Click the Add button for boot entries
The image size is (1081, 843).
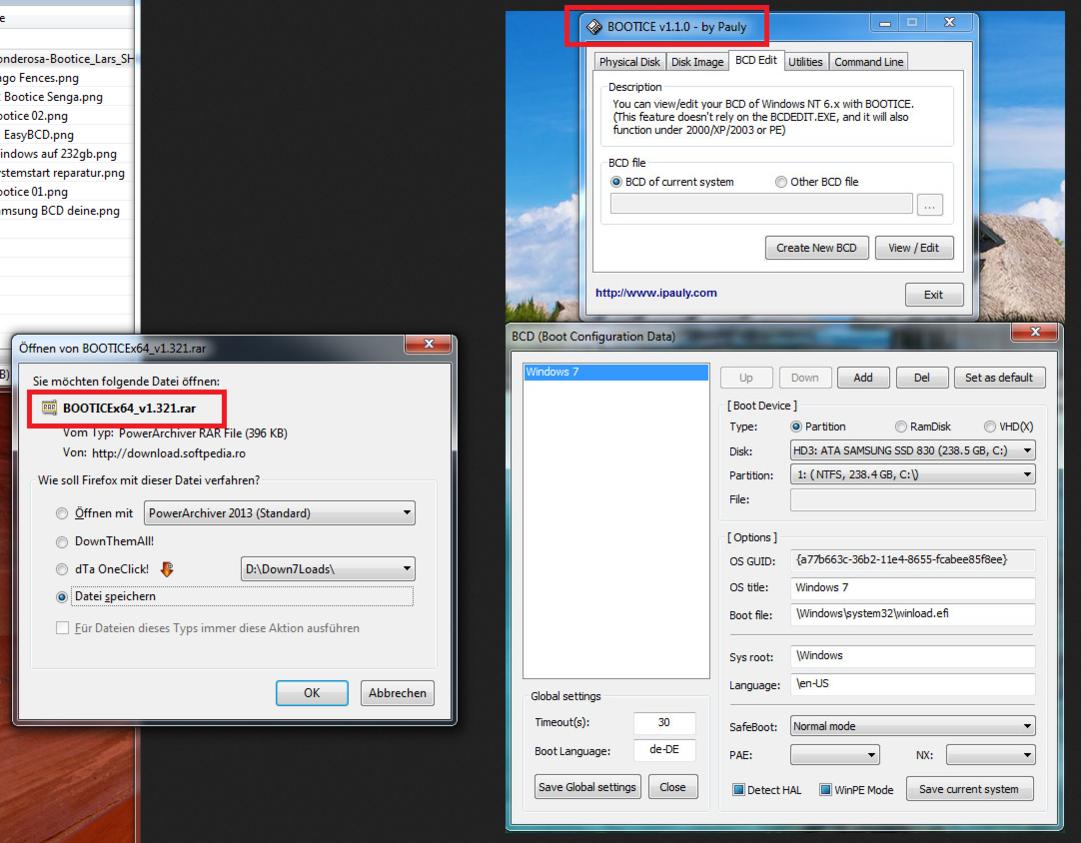(863, 378)
